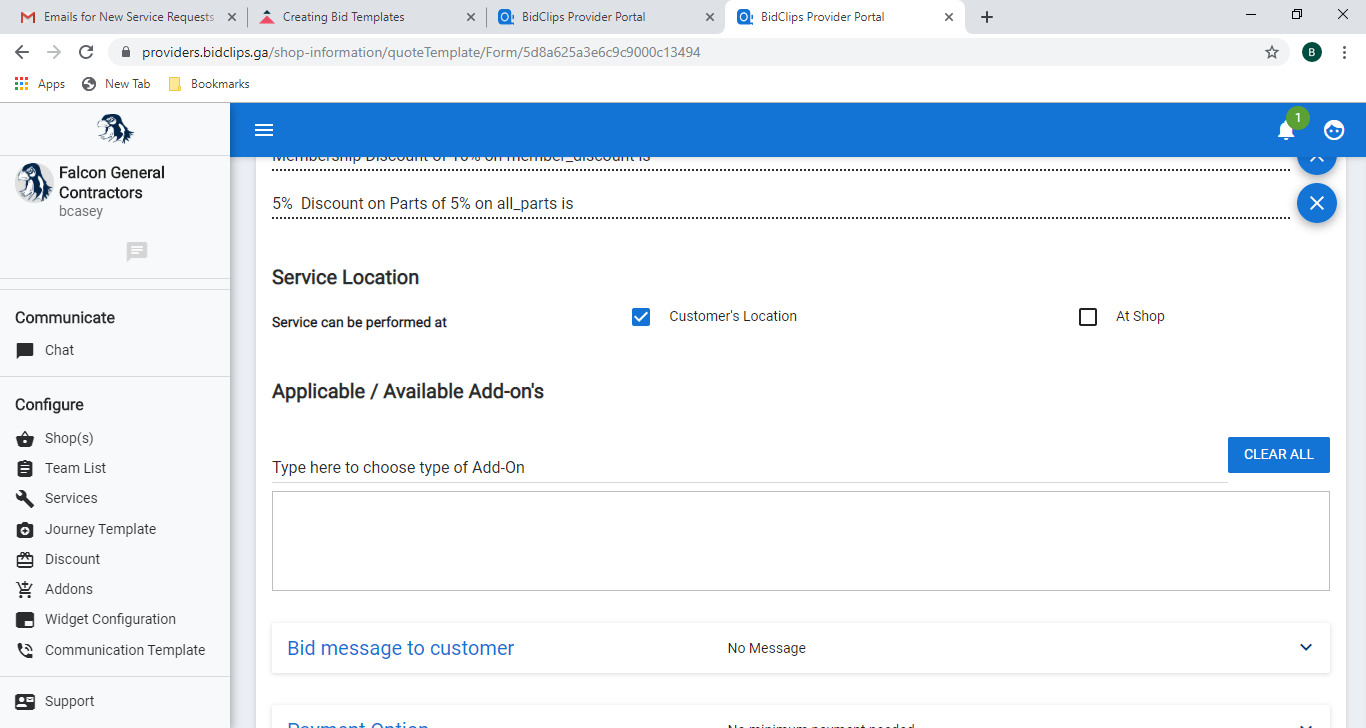Open Discount page
This screenshot has height=728, width=1366.
72,560
